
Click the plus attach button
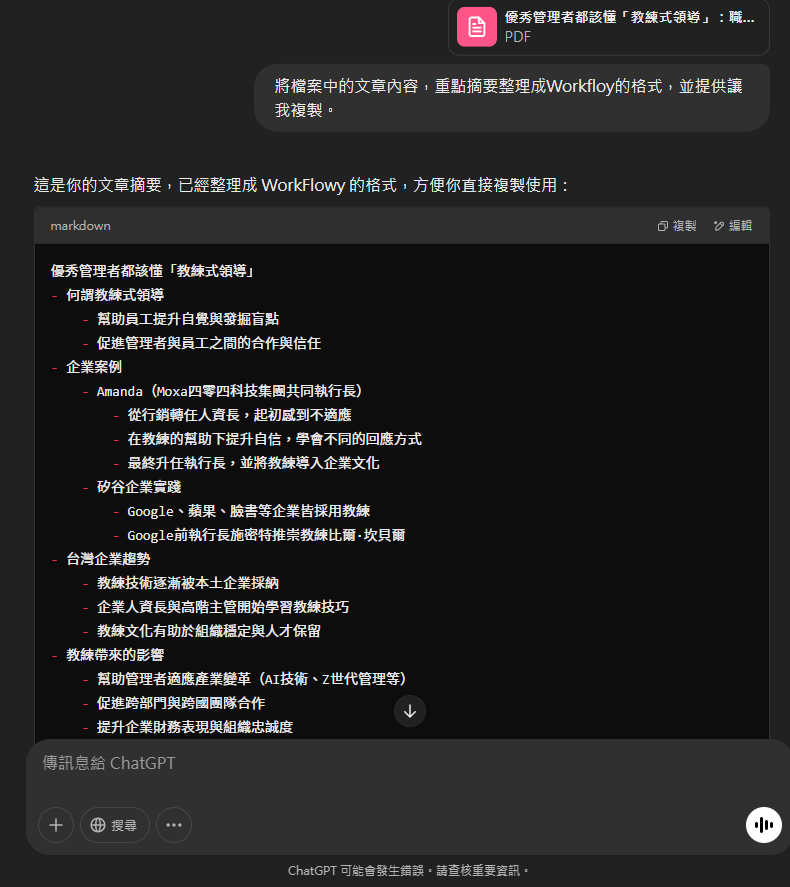[56, 825]
